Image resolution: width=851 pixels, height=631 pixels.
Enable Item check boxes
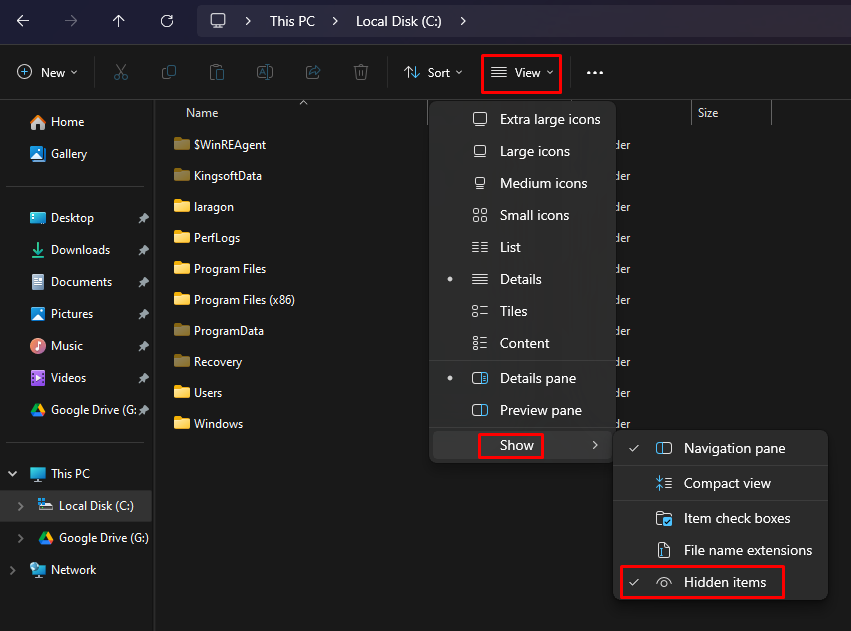pyautogui.click(x=720, y=518)
